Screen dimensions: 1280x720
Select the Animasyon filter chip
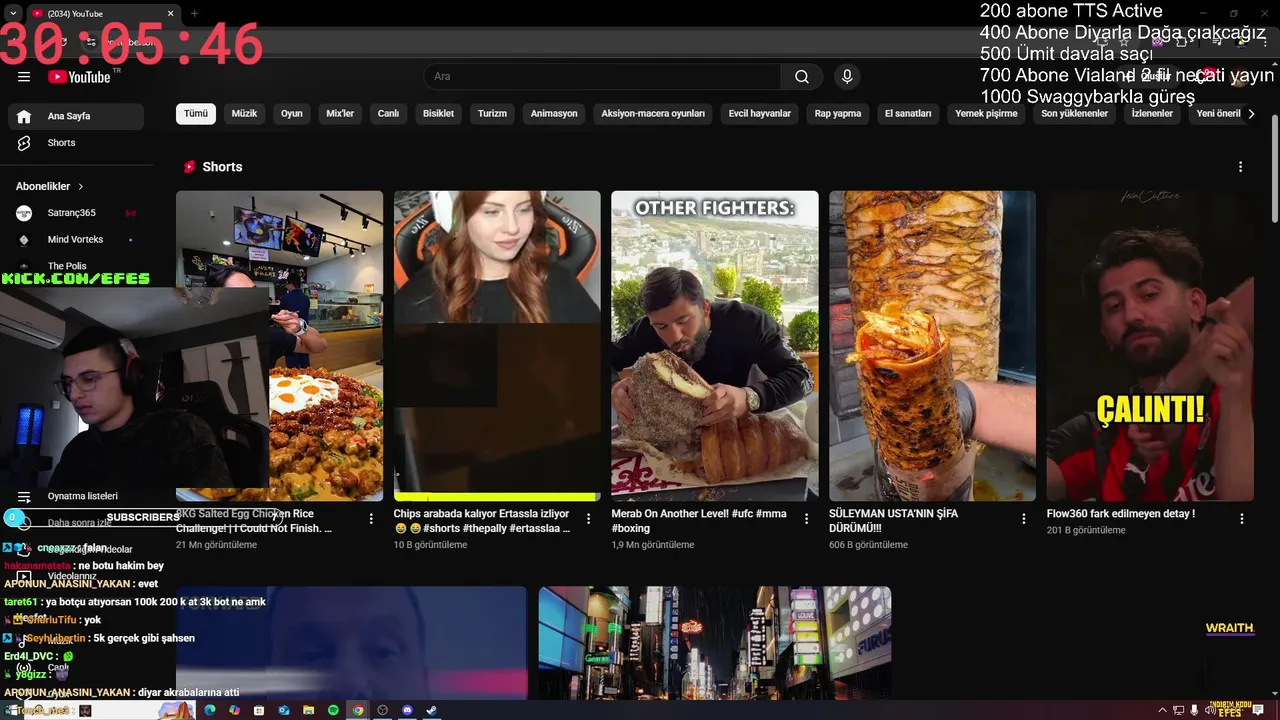pos(554,114)
